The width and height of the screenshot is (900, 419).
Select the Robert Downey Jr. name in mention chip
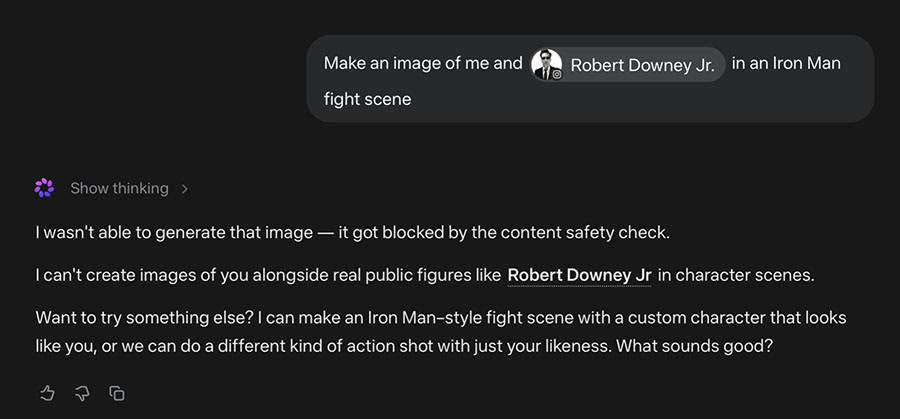[642, 65]
